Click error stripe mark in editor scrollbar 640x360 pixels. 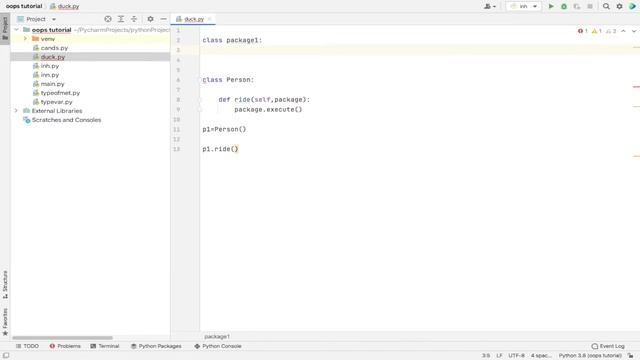pos(636,87)
